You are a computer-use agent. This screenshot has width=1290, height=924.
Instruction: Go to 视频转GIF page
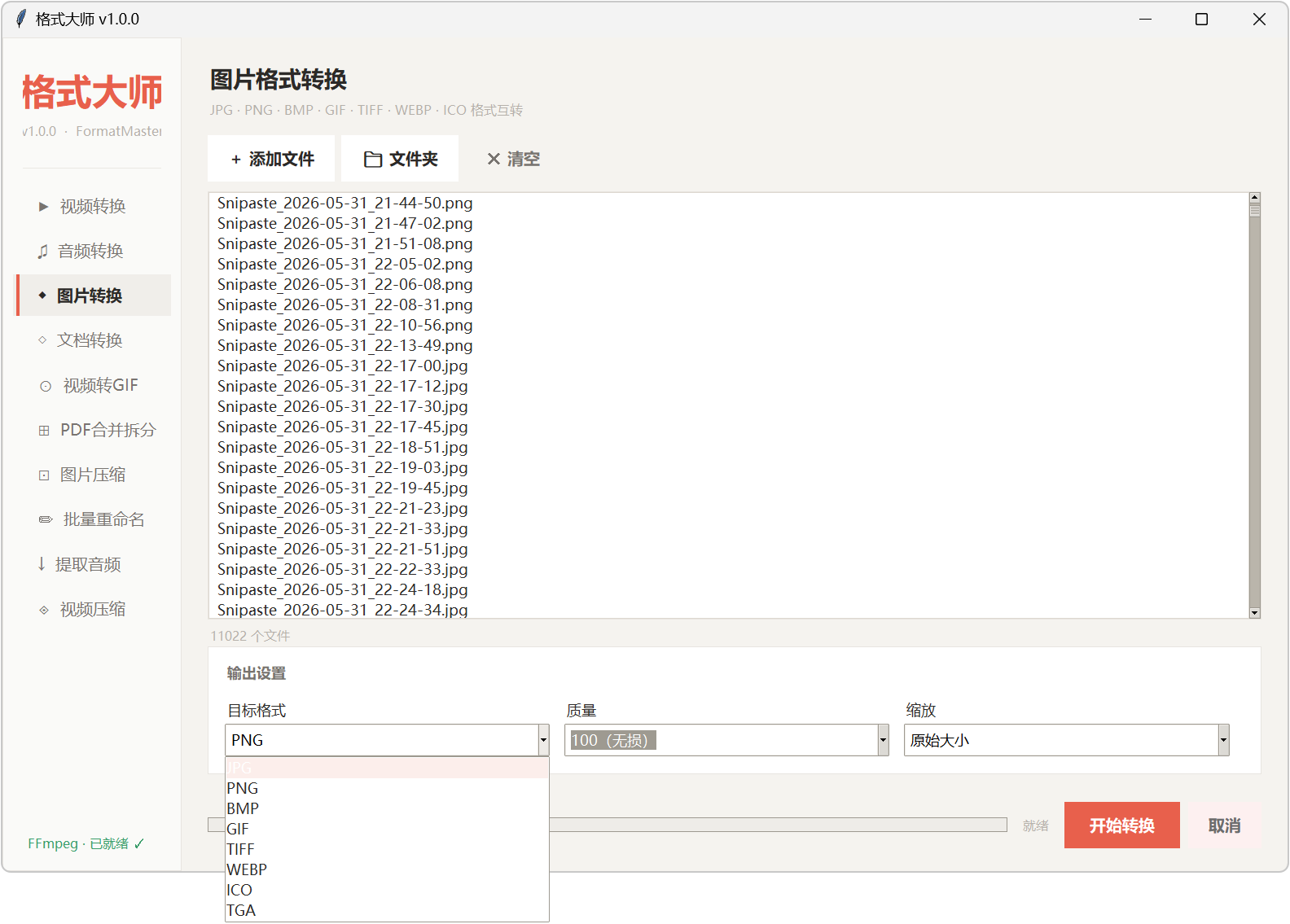pos(94,386)
